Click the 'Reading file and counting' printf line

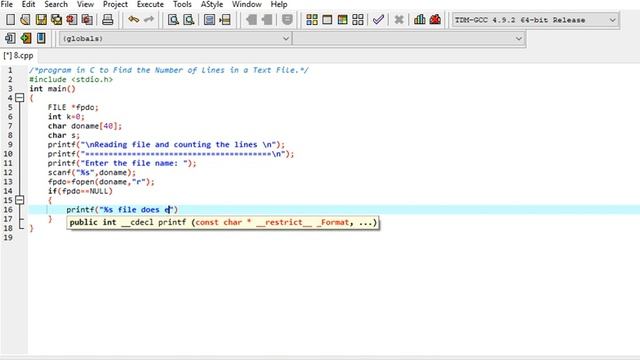(166, 144)
